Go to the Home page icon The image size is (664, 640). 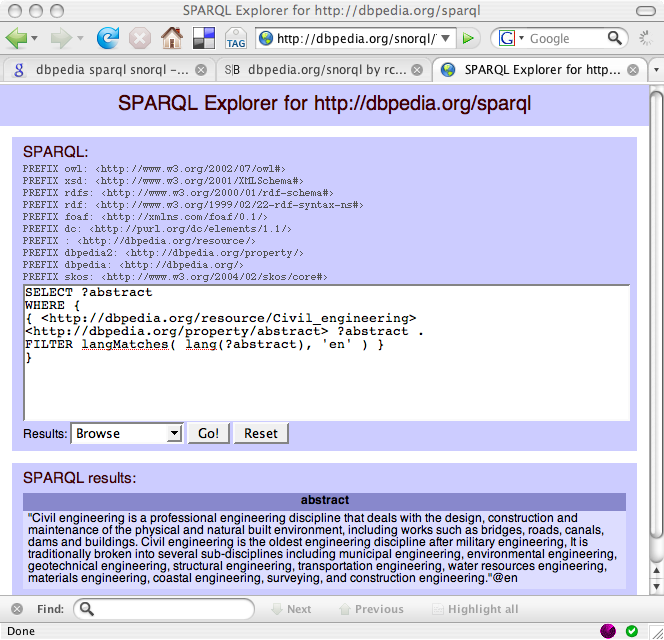[172, 39]
